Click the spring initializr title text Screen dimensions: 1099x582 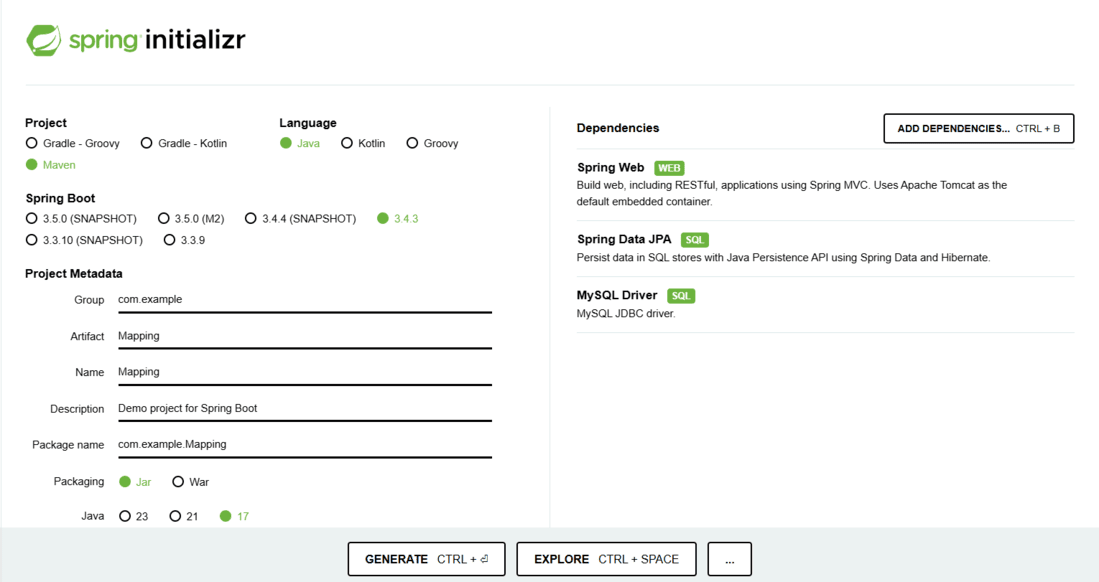tap(157, 40)
